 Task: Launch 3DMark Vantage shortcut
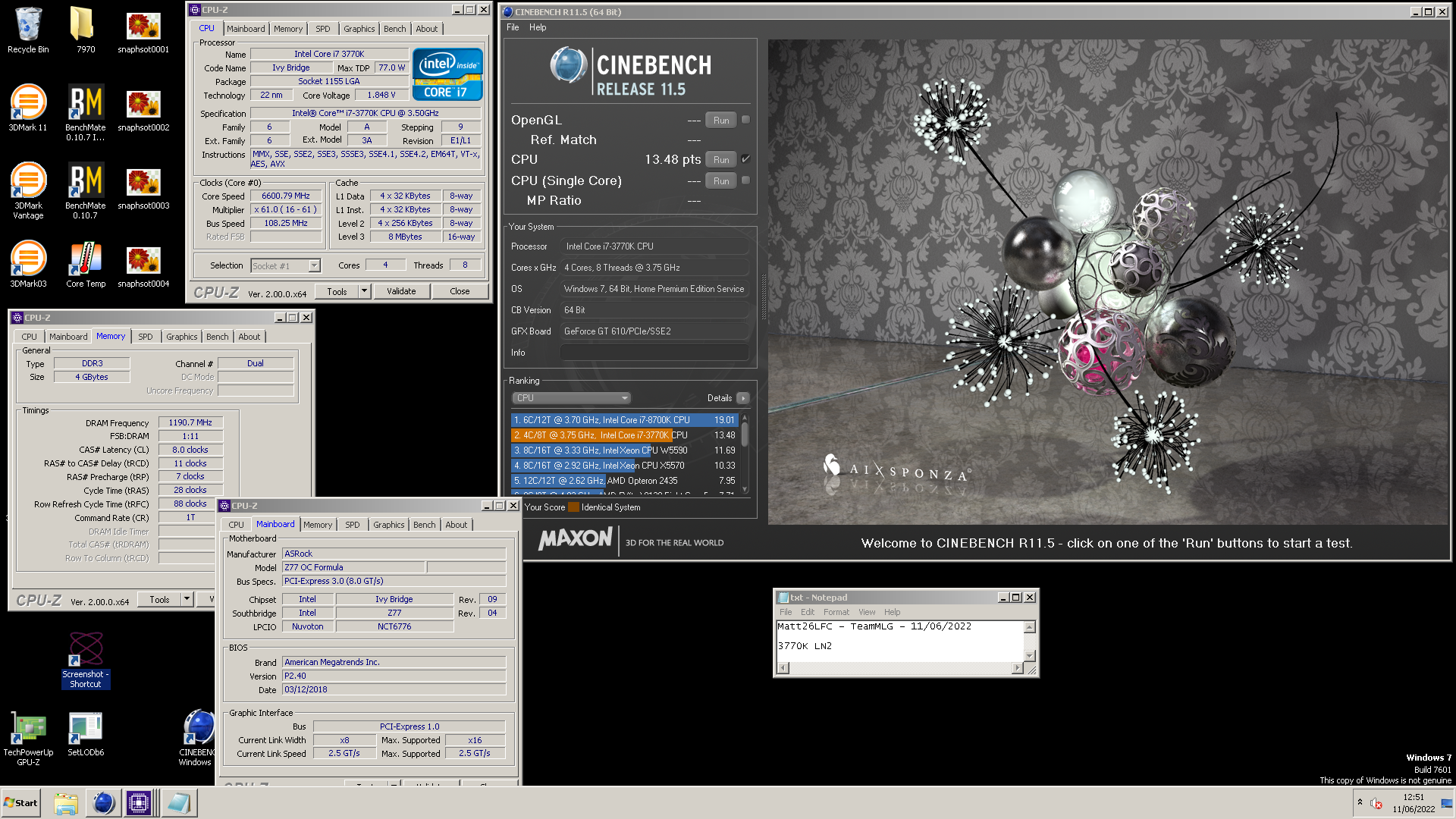coord(28,190)
